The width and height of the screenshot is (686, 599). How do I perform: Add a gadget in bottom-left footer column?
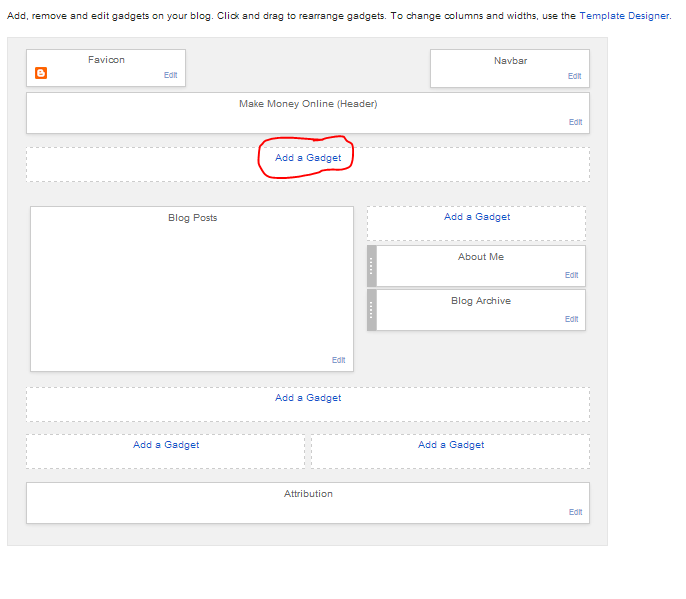coord(166,445)
